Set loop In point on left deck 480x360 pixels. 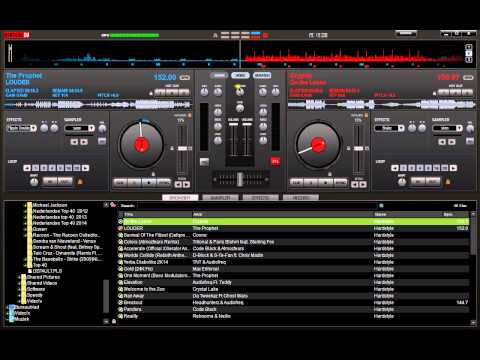[x=50, y=181]
